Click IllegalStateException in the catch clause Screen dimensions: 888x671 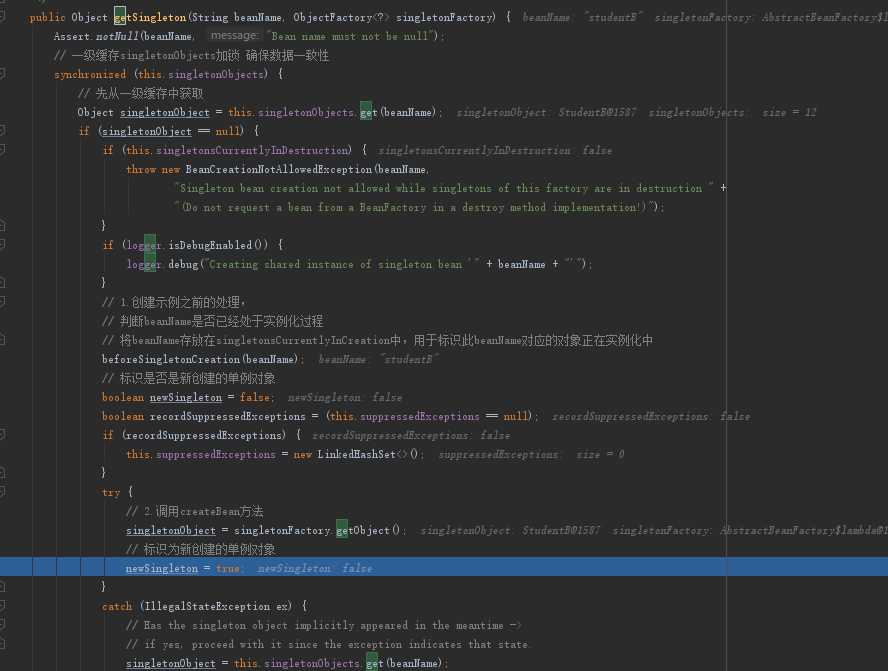pos(207,606)
